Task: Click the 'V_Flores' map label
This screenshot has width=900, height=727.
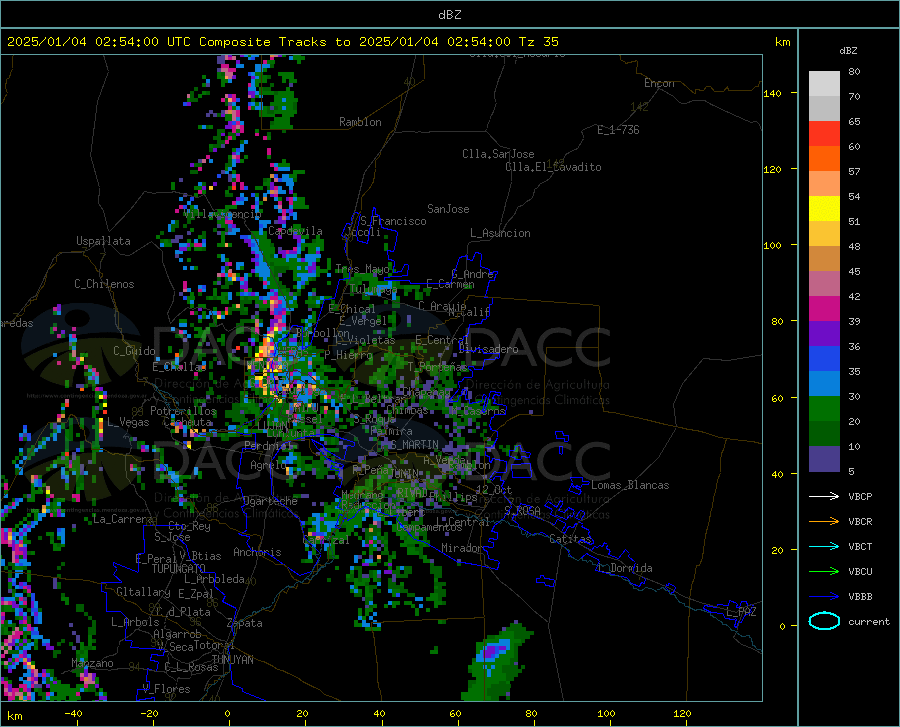Action: click(x=166, y=689)
